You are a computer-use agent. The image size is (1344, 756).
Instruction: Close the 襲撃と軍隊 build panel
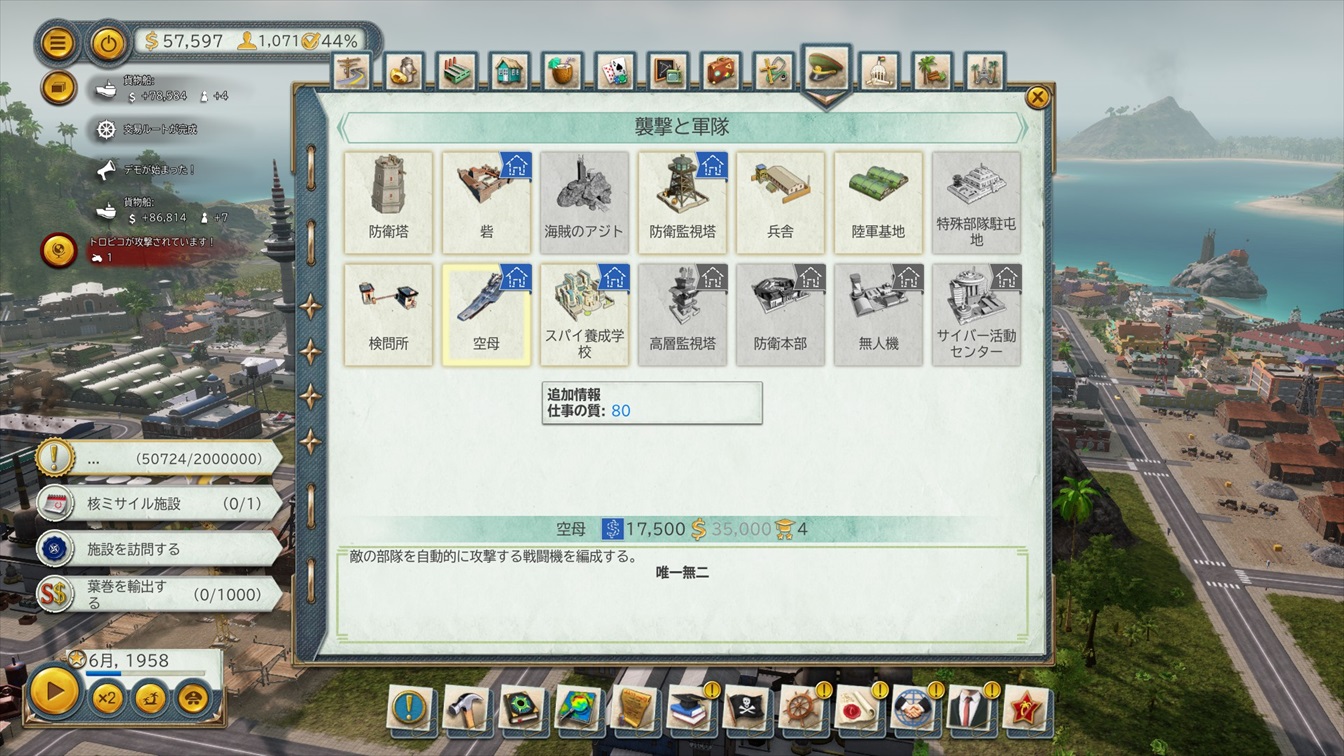(x=1038, y=97)
